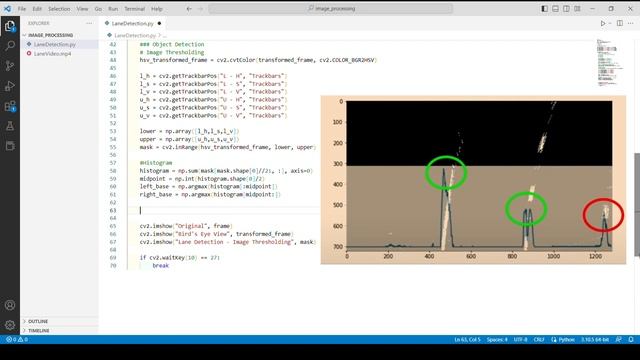Click the unsaved dot on LaneDetection.py tab
The image size is (640, 360).
coord(159,23)
